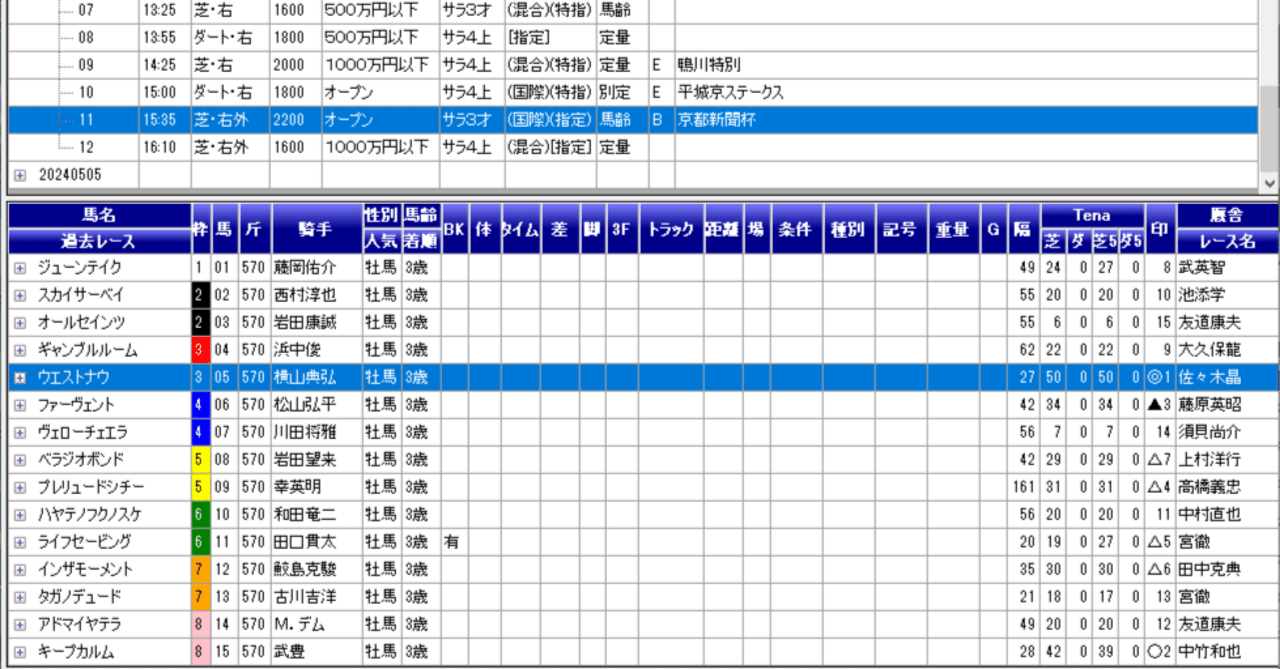This screenshot has width=1280, height=669.
Task: Expand the ベラジオボンド horse row
Action: click(20, 460)
